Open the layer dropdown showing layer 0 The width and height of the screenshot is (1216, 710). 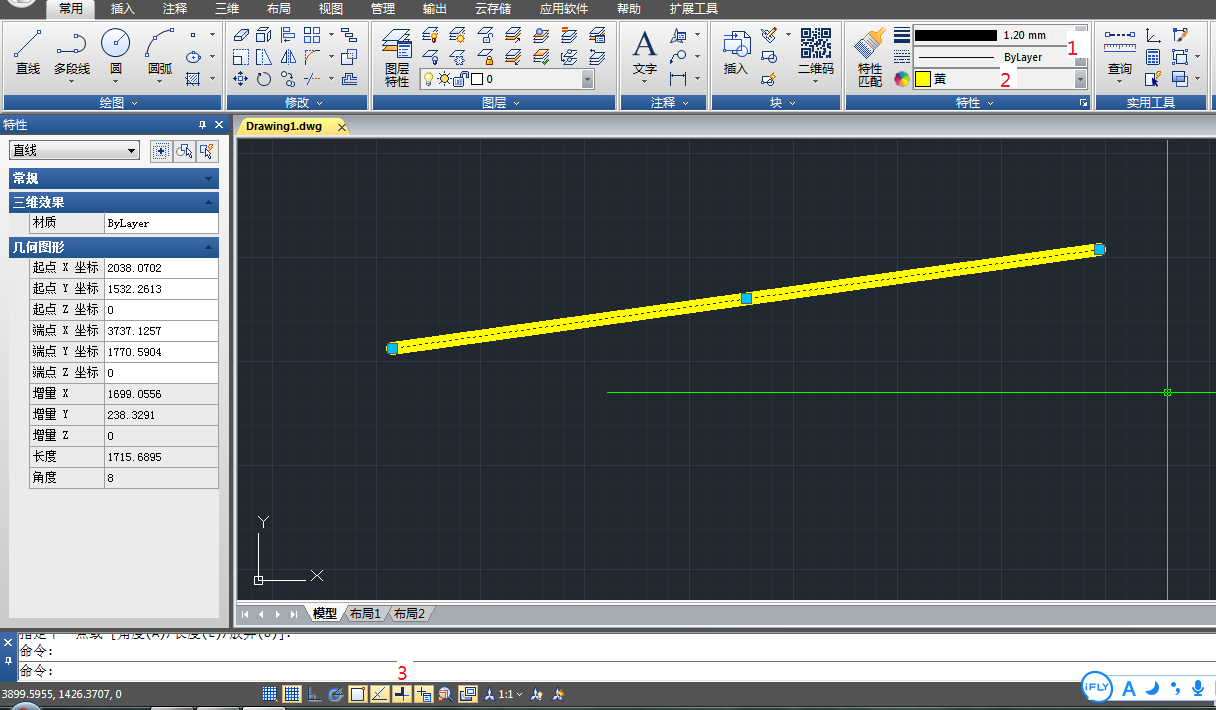point(507,79)
